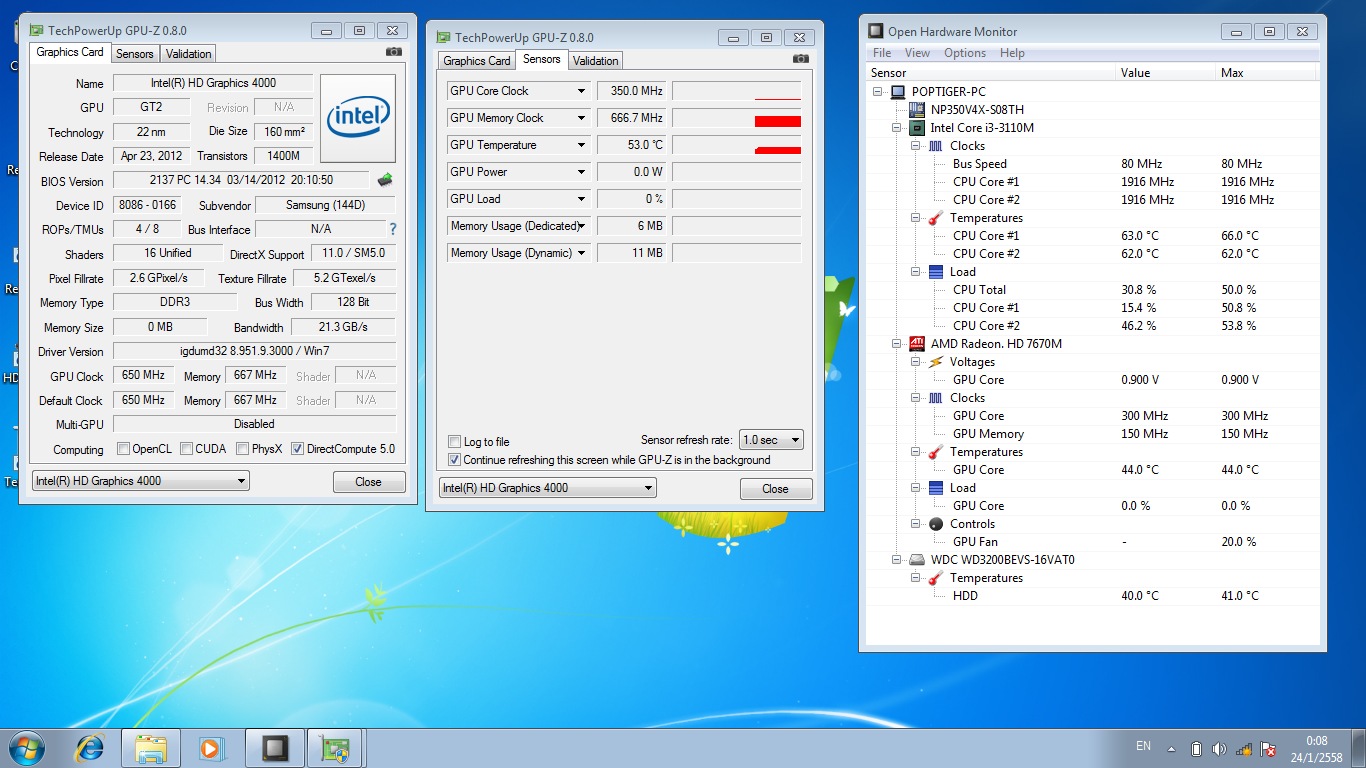This screenshot has height=768, width=1366.
Task: Enable the PhysX checkbox
Action: 242,449
